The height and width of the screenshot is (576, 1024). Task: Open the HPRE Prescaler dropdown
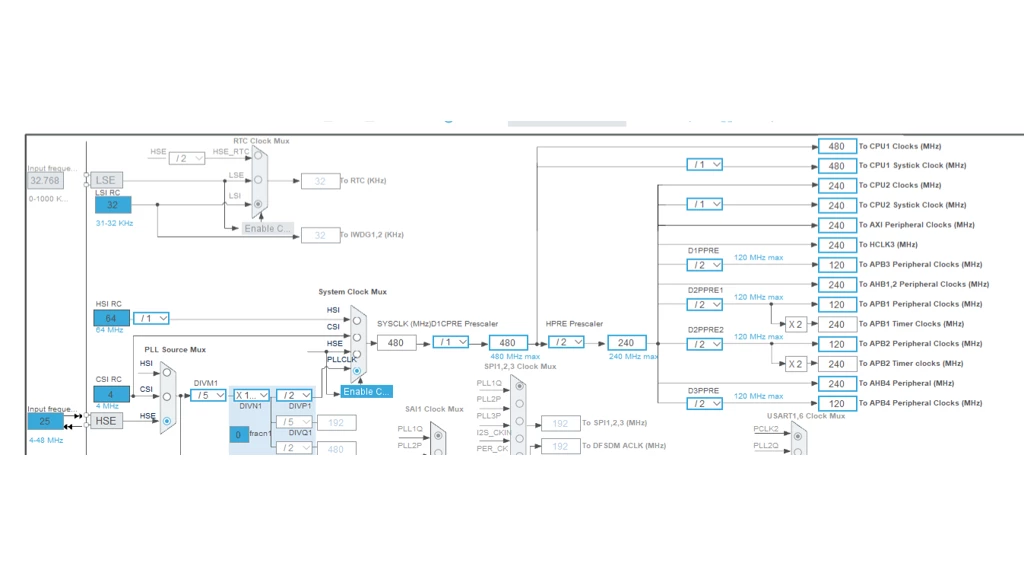[566, 342]
